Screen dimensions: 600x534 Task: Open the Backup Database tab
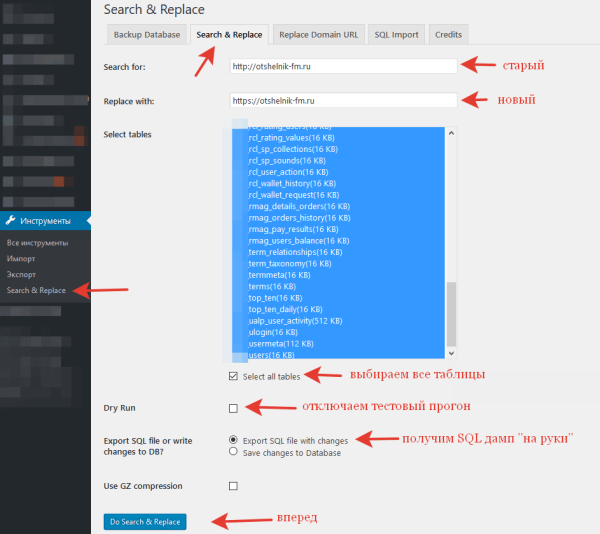click(146, 35)
